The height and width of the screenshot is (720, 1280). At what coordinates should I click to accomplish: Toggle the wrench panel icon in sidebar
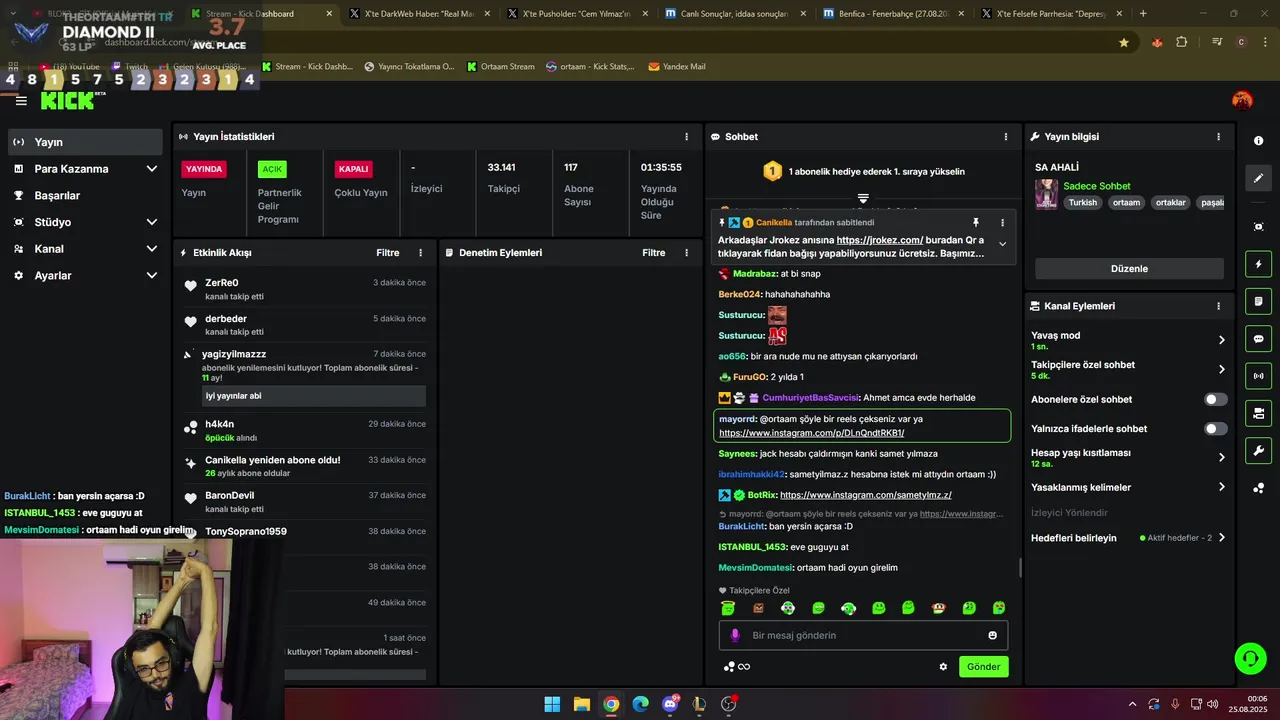1258,450
